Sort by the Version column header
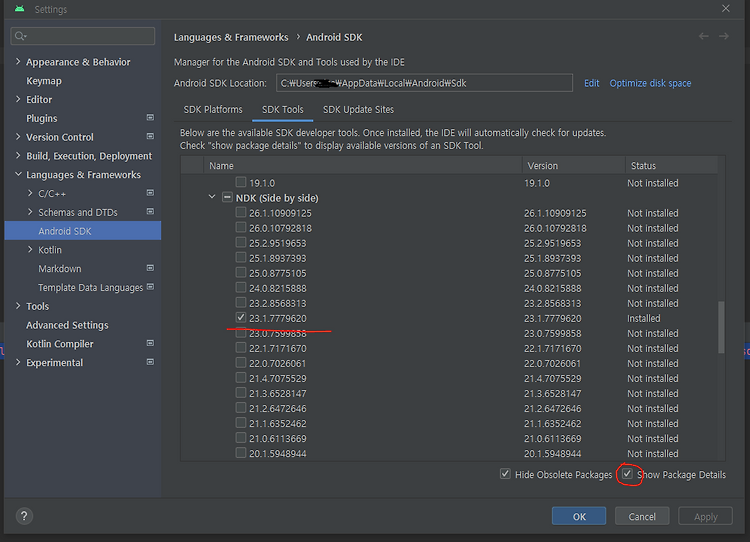The image size is (750, 542). pyautogui.click(x=574, y=166)
